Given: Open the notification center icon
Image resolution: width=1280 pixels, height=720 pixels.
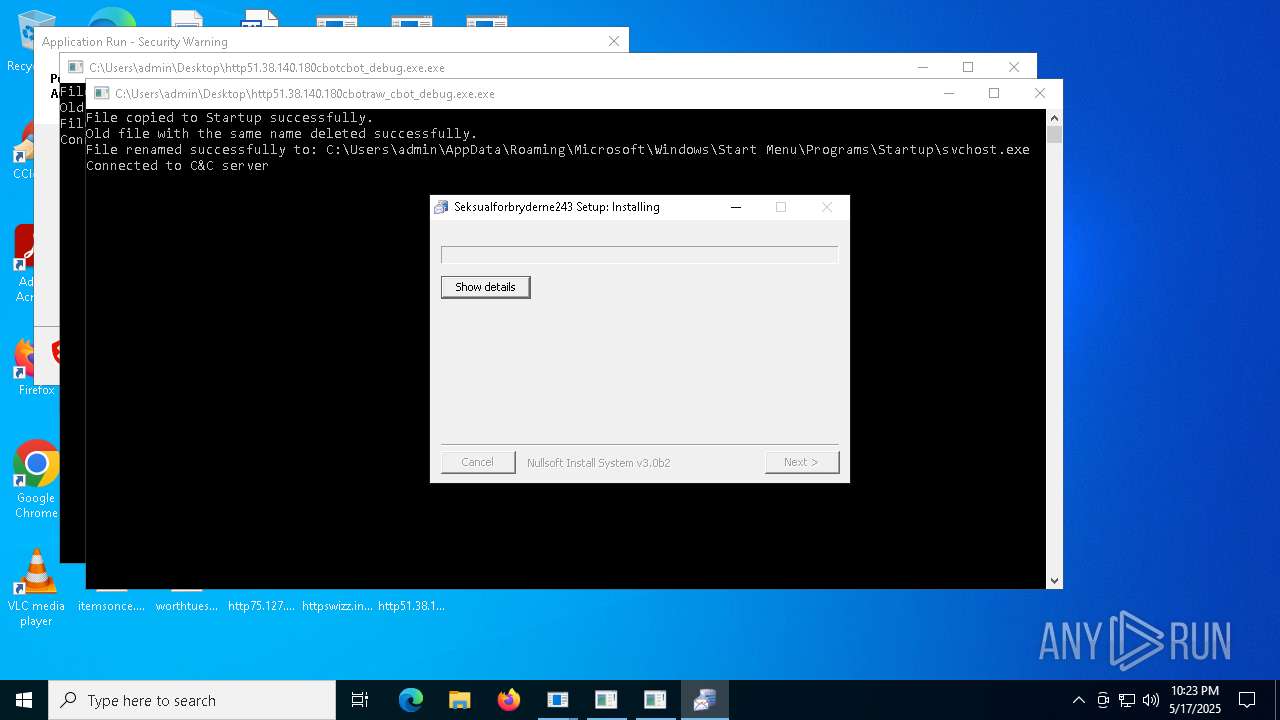Looking at the screenshot, I should coord(1247,700).
